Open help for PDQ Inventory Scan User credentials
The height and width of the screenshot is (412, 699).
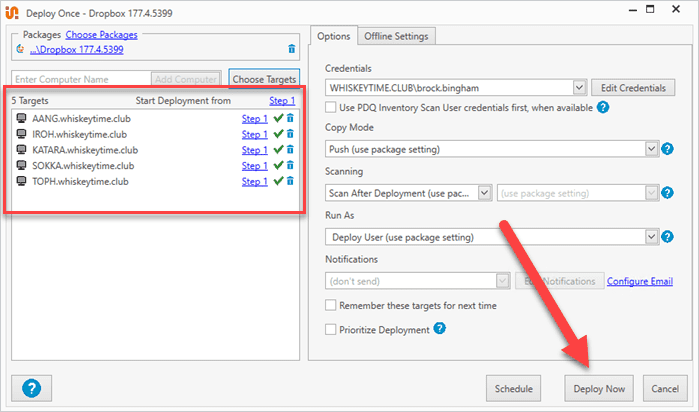[603, 107]
